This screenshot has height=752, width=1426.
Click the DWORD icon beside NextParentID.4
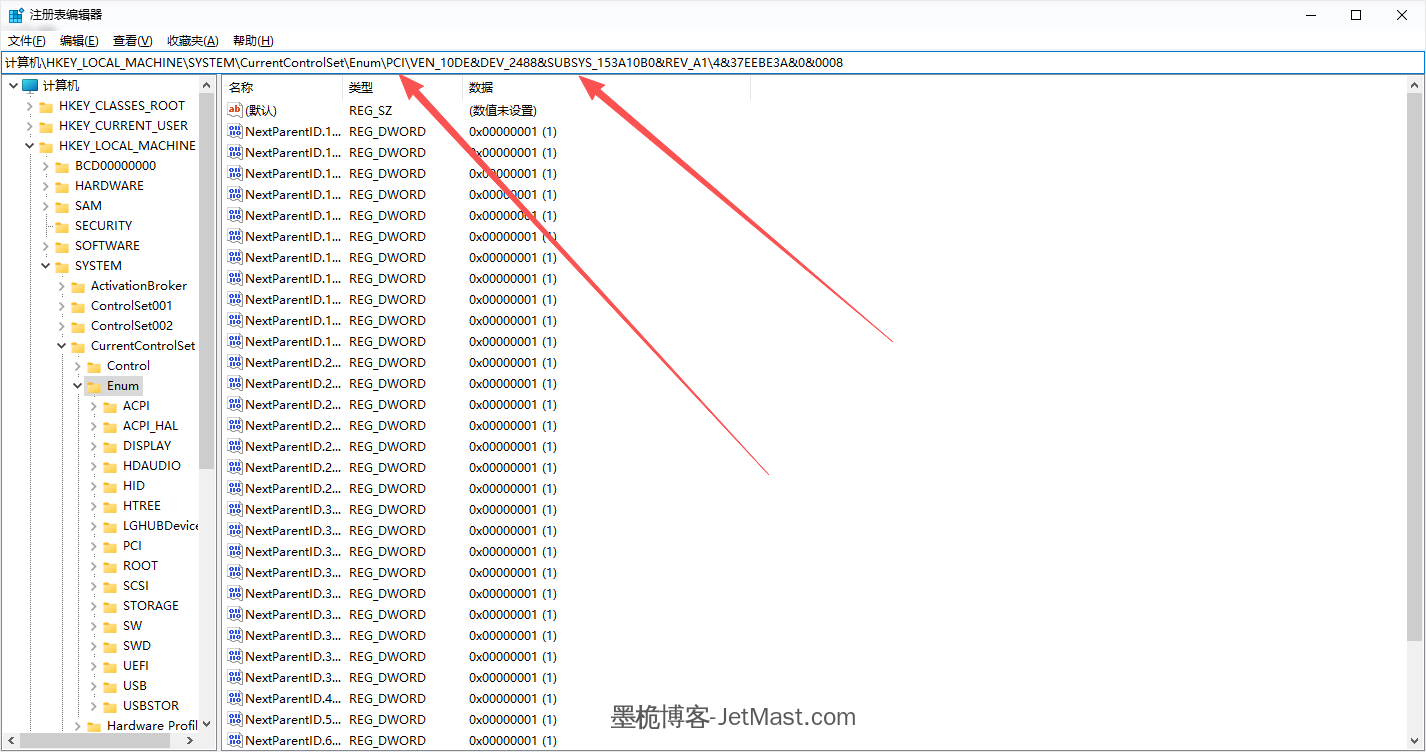[235, 698]
